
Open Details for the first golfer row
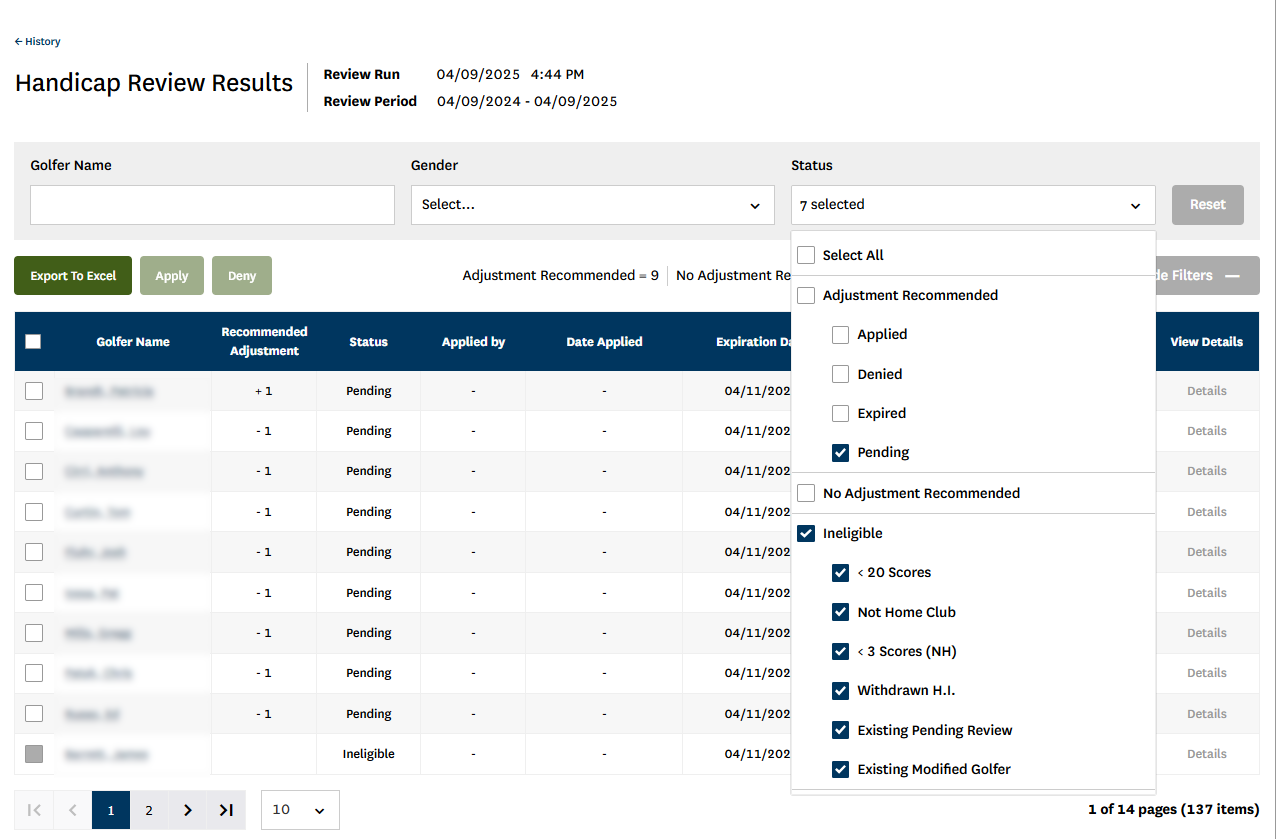pos(1206,391)
